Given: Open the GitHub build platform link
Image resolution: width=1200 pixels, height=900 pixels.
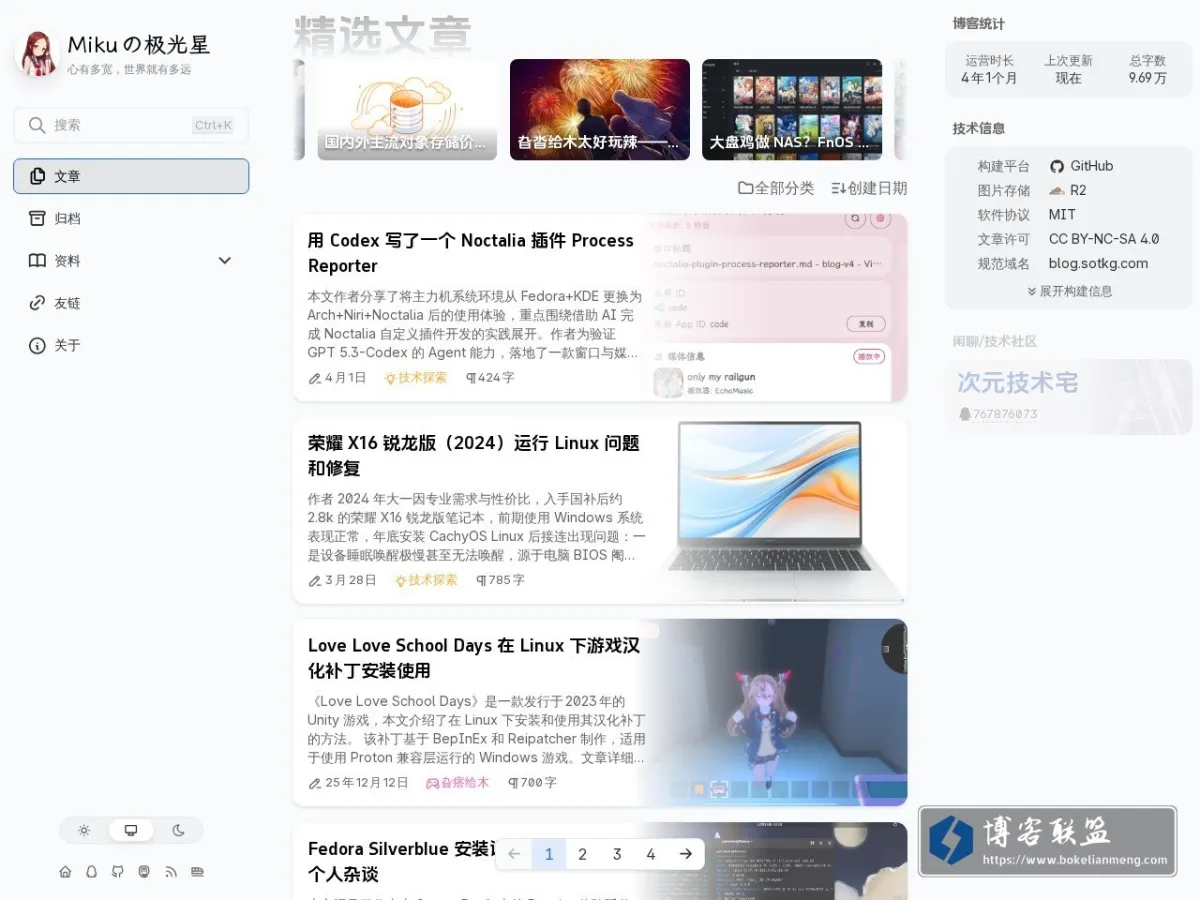Looking at the screenshot, I should click(x=1081, y=166).
